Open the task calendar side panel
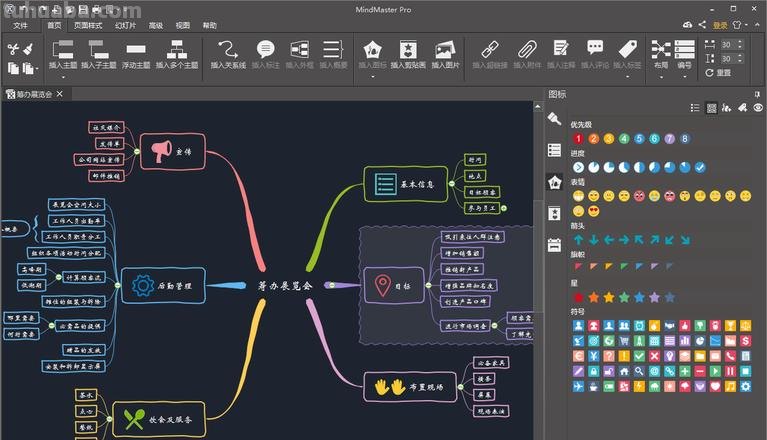Screen dimensions: 767x440 [x=554, y=244]
